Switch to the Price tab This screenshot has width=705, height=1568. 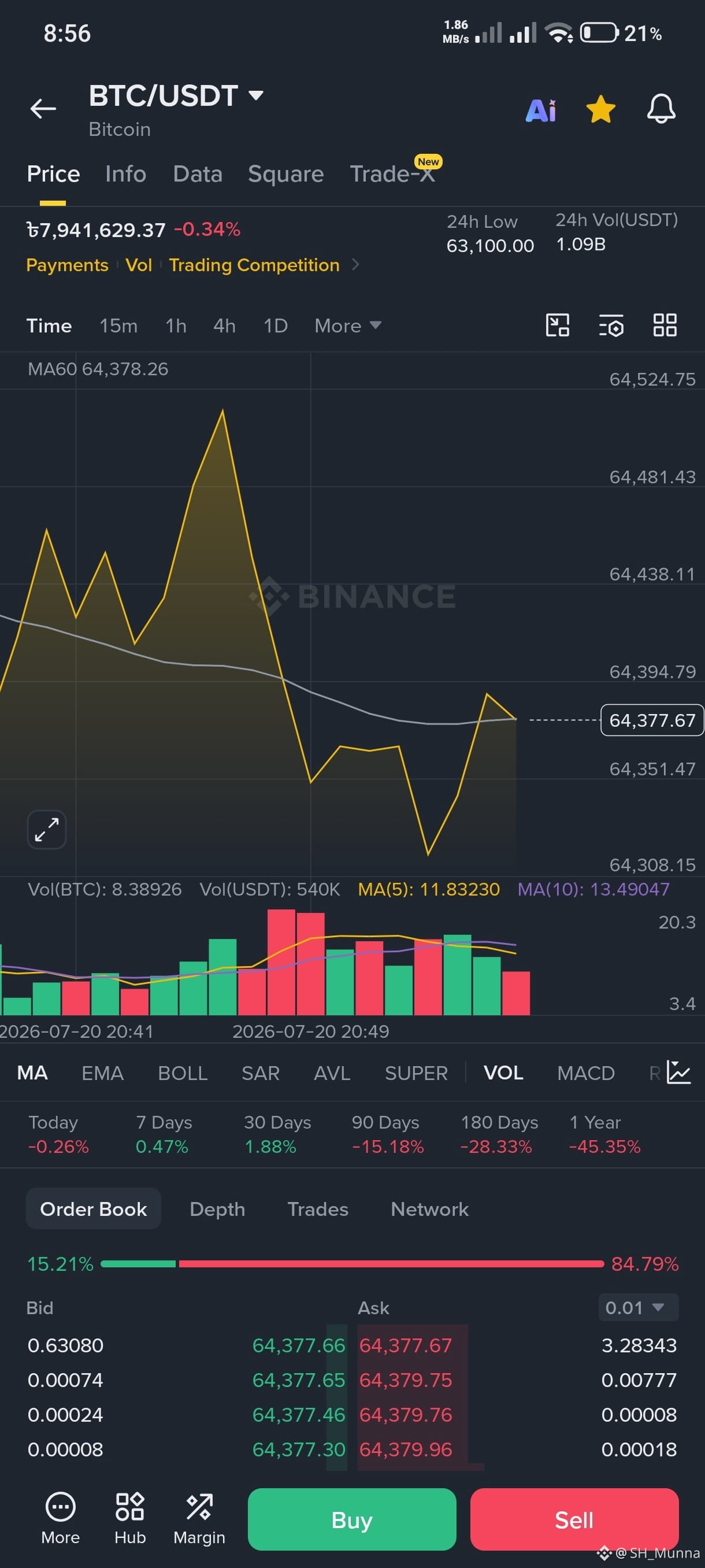coord(53,174)
